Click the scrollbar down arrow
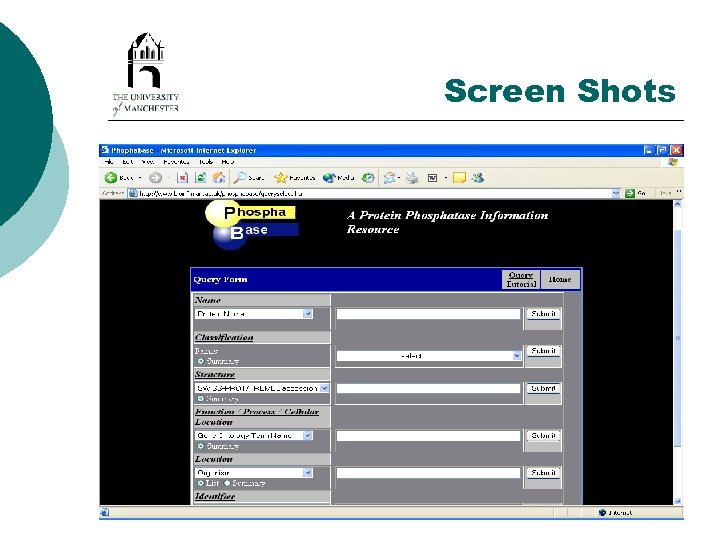 [x=678, y=501]
